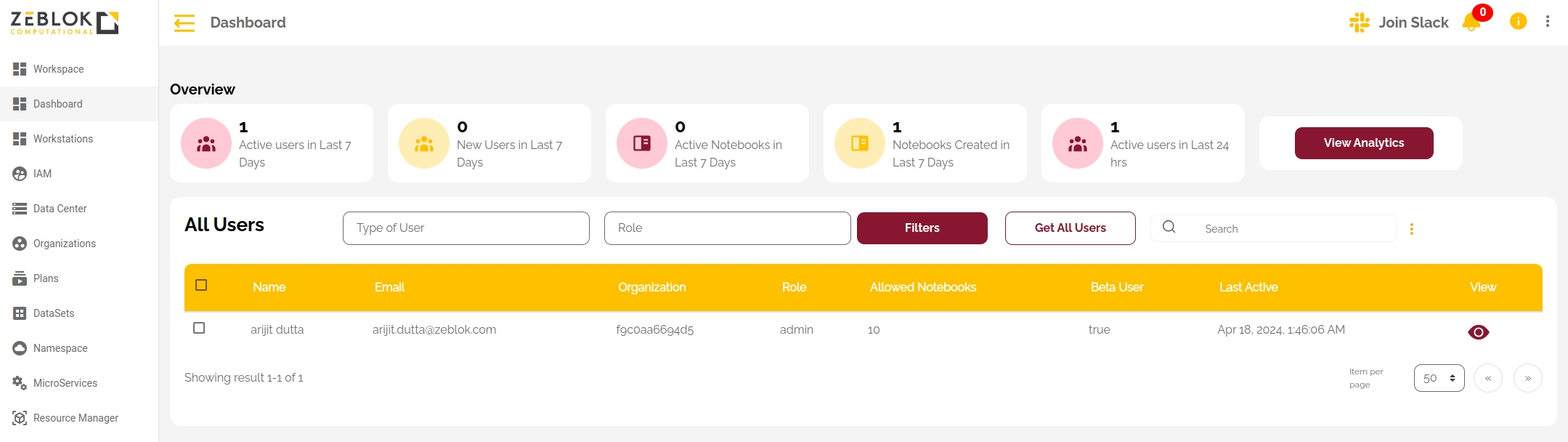Toggle the select-all checkbox in table header
The width and height of the screenshot is (1568, 442).
[201, 285]
